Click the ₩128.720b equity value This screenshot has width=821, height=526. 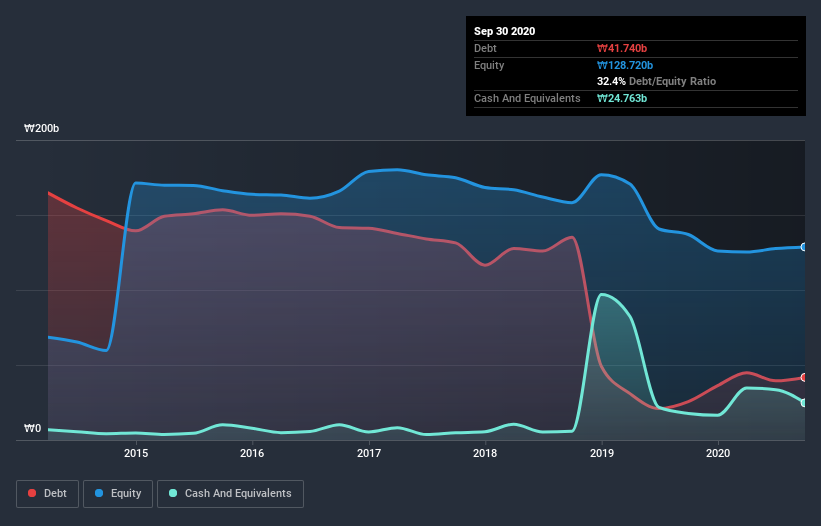(625, 65)
